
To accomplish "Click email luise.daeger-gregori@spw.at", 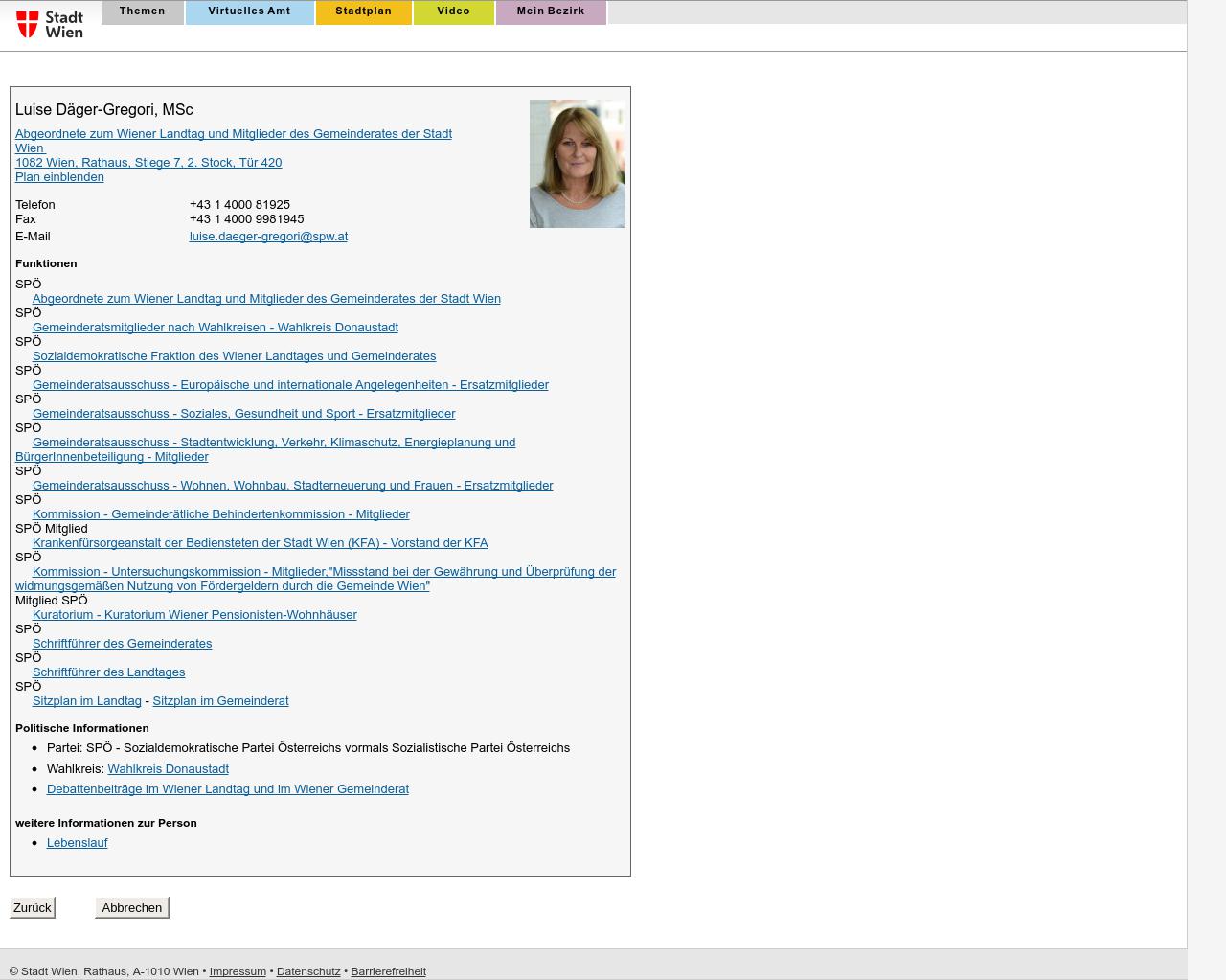I will tap(268, 237).
